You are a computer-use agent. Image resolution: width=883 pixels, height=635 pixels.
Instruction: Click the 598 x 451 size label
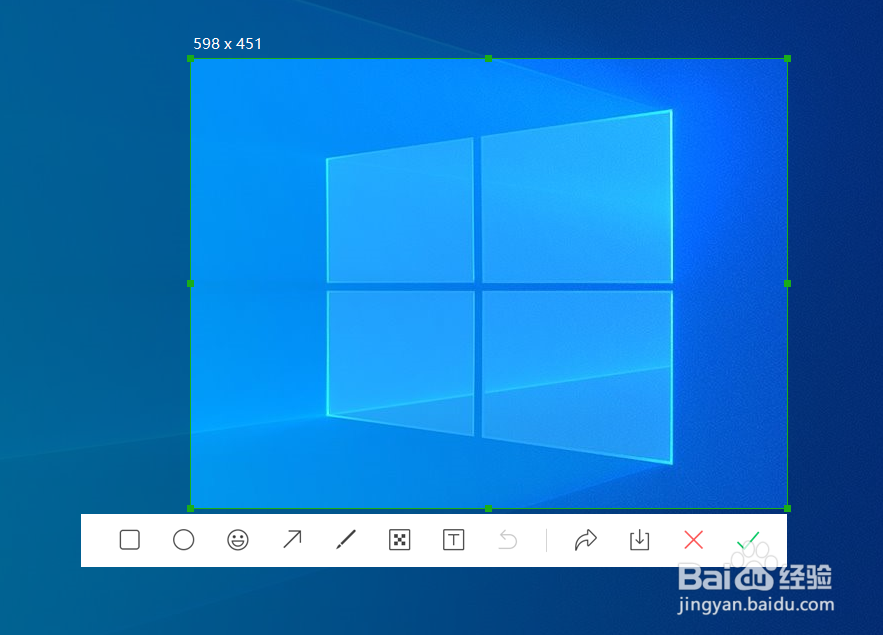coord(228,44)
